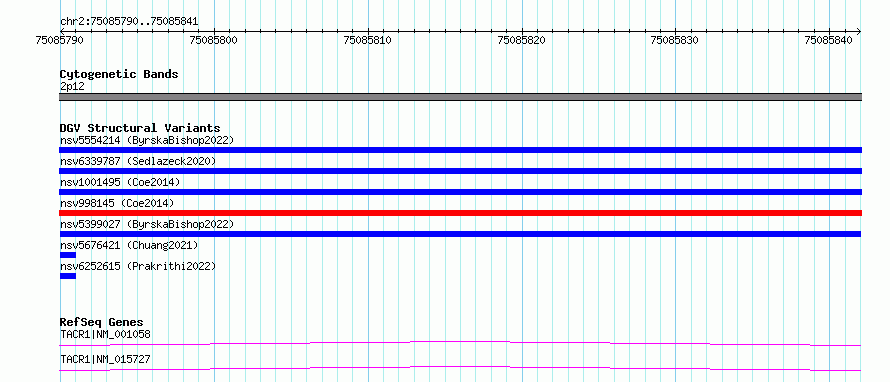Click the short blue bar for nsv6252615
The height and width of the screenshot is (382, 890).
click(x=68, y=276)
